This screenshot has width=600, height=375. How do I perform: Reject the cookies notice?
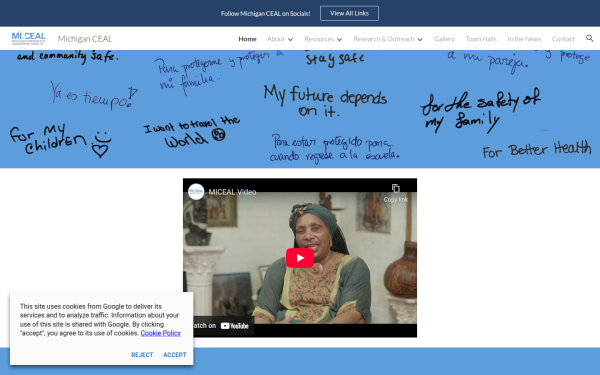point(142,355)
